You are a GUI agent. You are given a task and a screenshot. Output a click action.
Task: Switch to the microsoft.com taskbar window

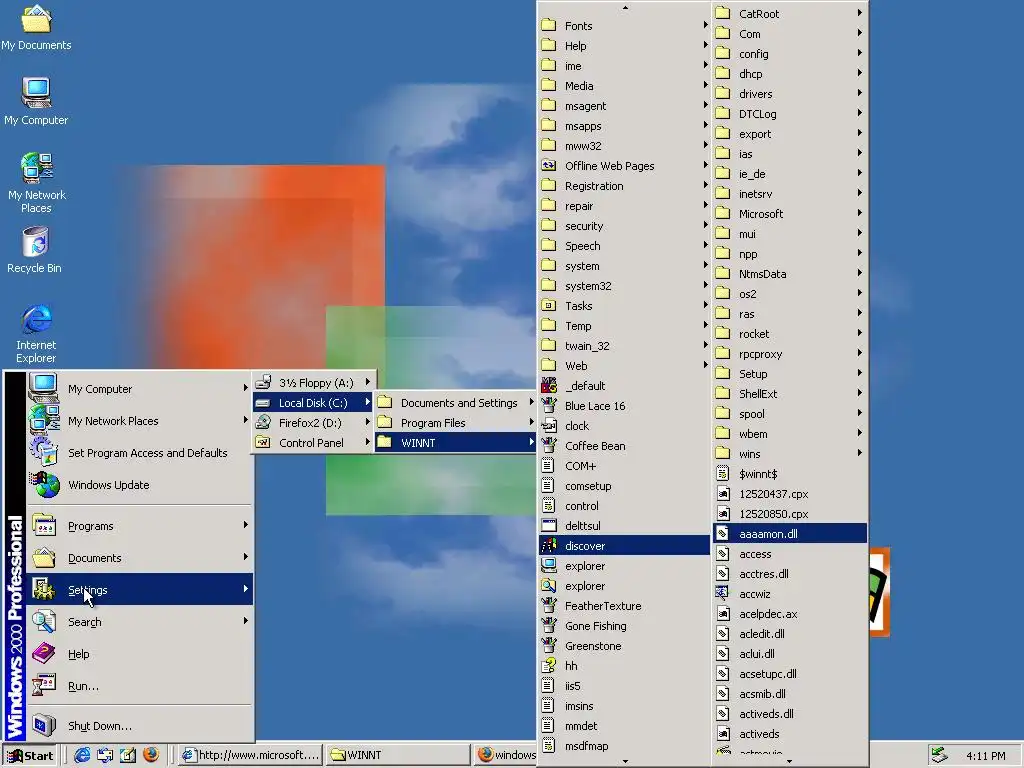251,756
